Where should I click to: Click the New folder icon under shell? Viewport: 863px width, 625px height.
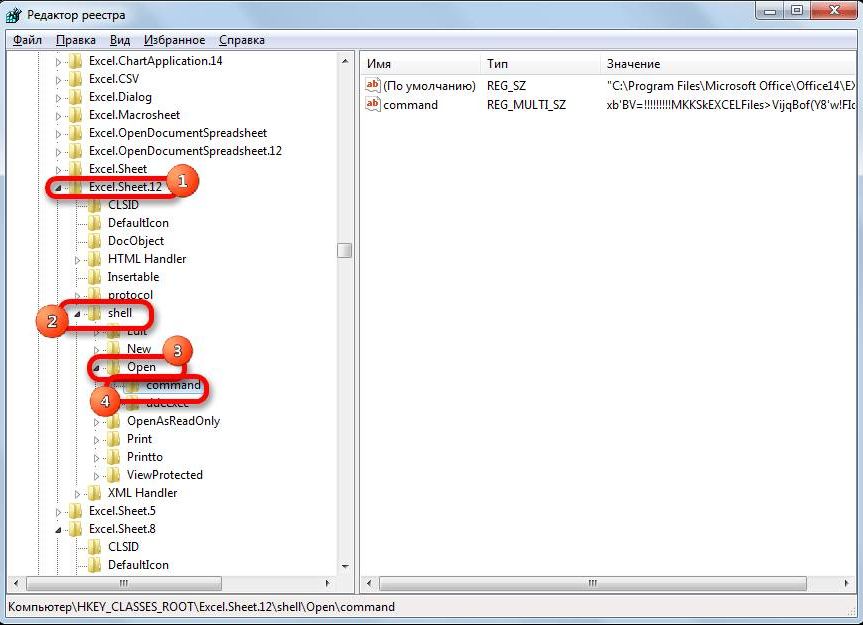pos(114,349)
